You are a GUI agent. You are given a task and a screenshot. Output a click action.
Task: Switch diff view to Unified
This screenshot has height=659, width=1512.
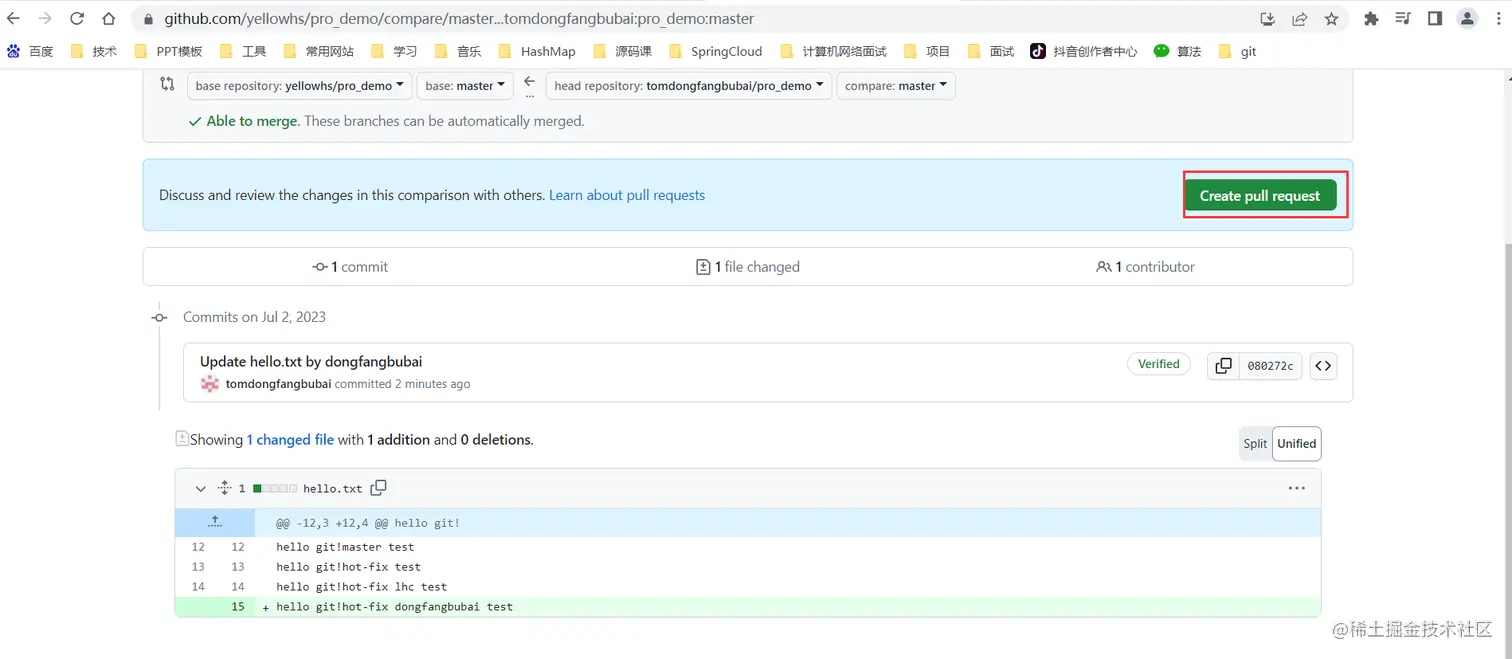pyautogui.click(x=1296, y=444)
